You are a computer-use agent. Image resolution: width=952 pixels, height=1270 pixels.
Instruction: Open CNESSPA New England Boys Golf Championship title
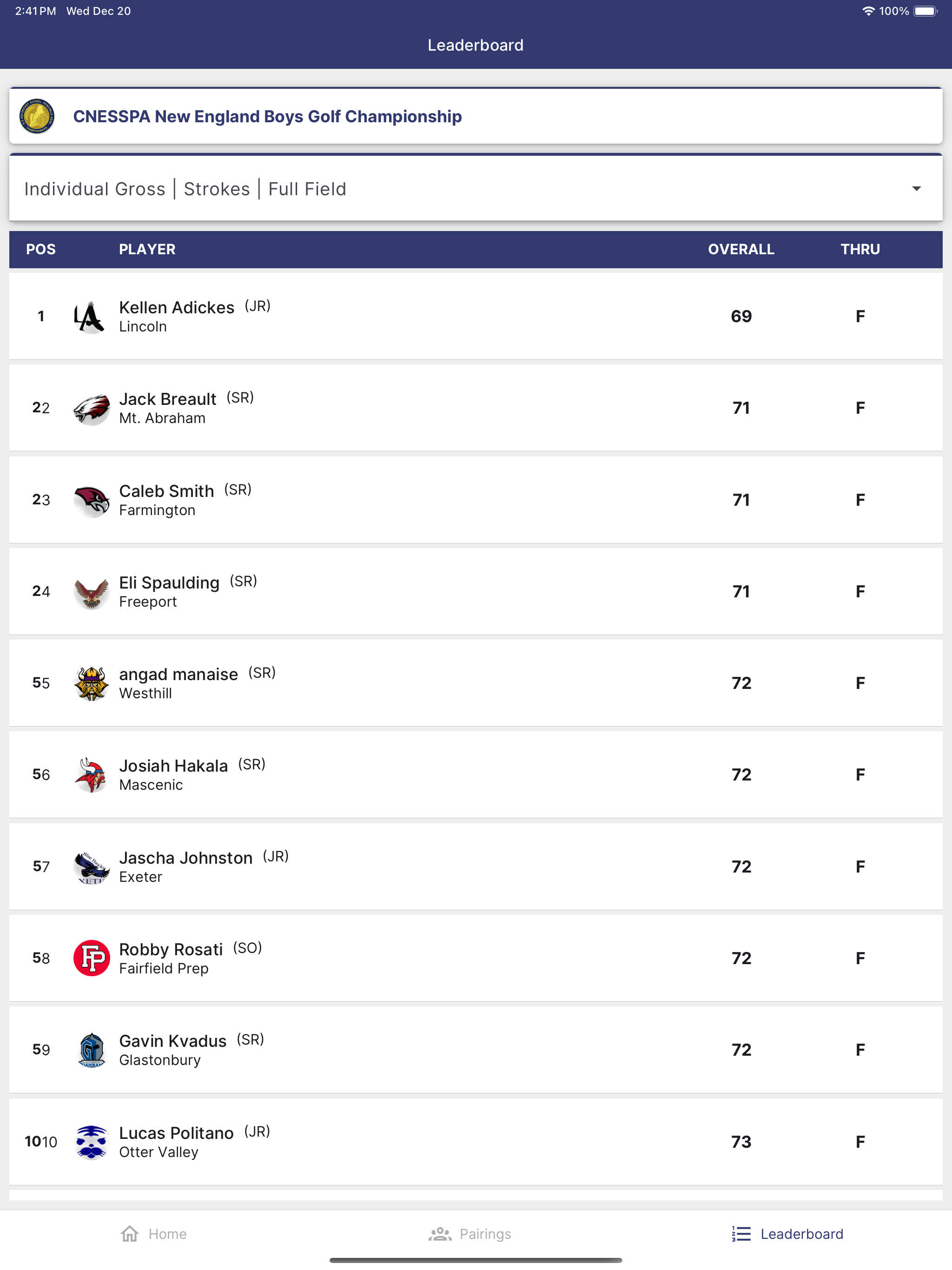[x=267, y=117]
